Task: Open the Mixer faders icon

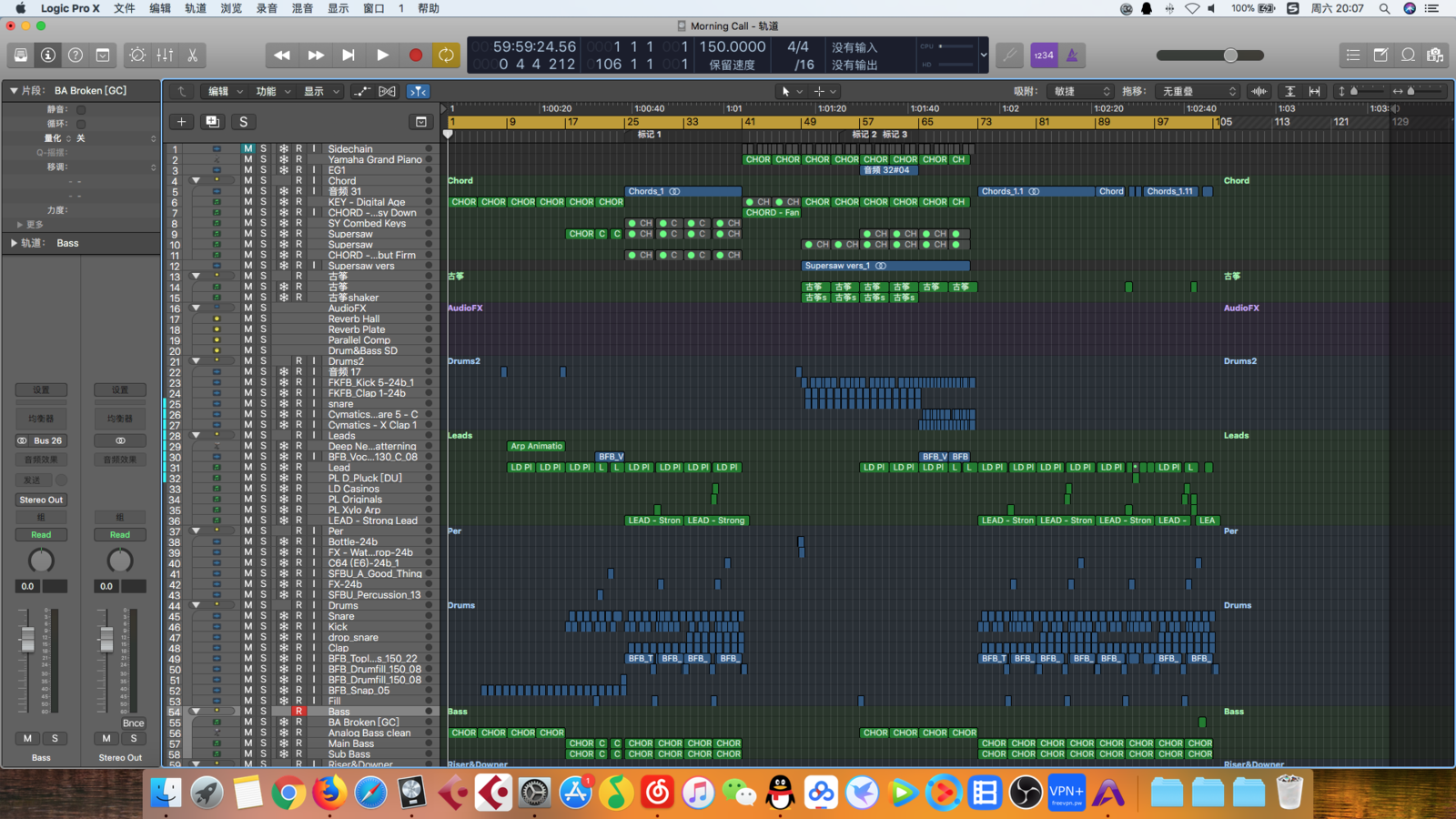Action: (165, 56)
